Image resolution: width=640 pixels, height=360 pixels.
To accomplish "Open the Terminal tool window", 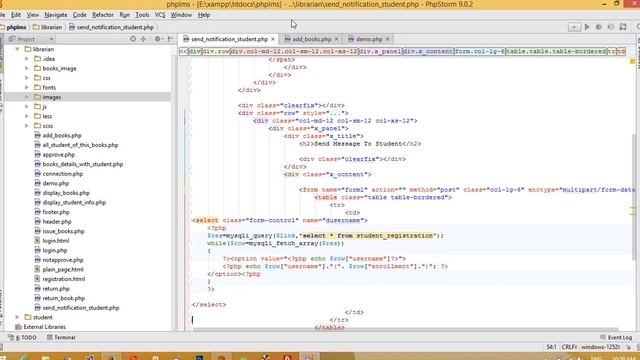I will pos(61,338).
